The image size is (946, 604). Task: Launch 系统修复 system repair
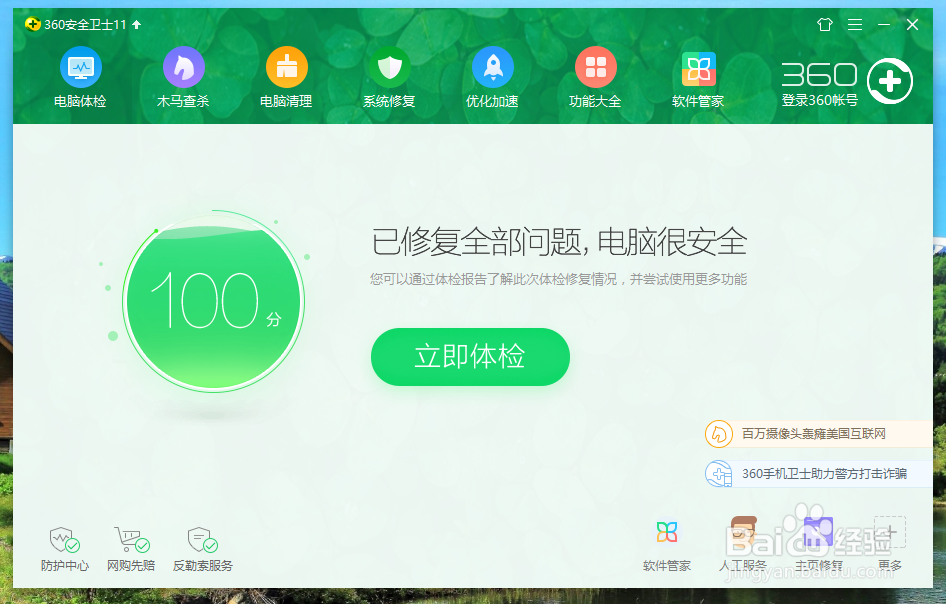(389, 78)
